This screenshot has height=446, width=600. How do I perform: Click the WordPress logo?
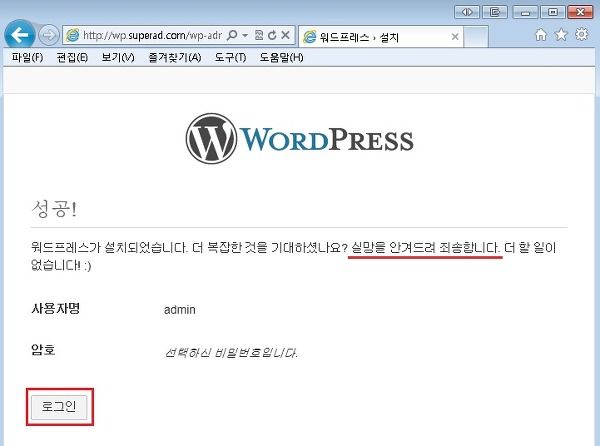tap(299, 139)
